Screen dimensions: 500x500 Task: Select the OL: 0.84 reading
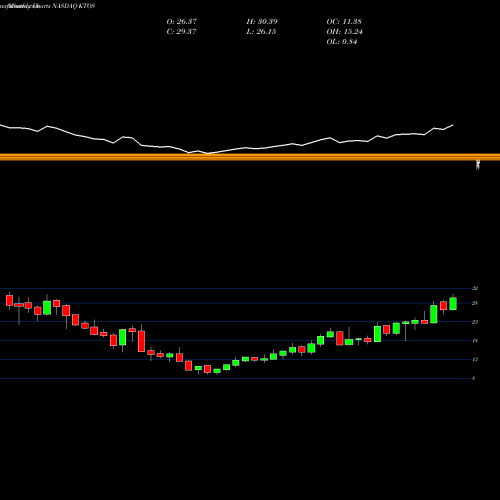coord(342,42)
